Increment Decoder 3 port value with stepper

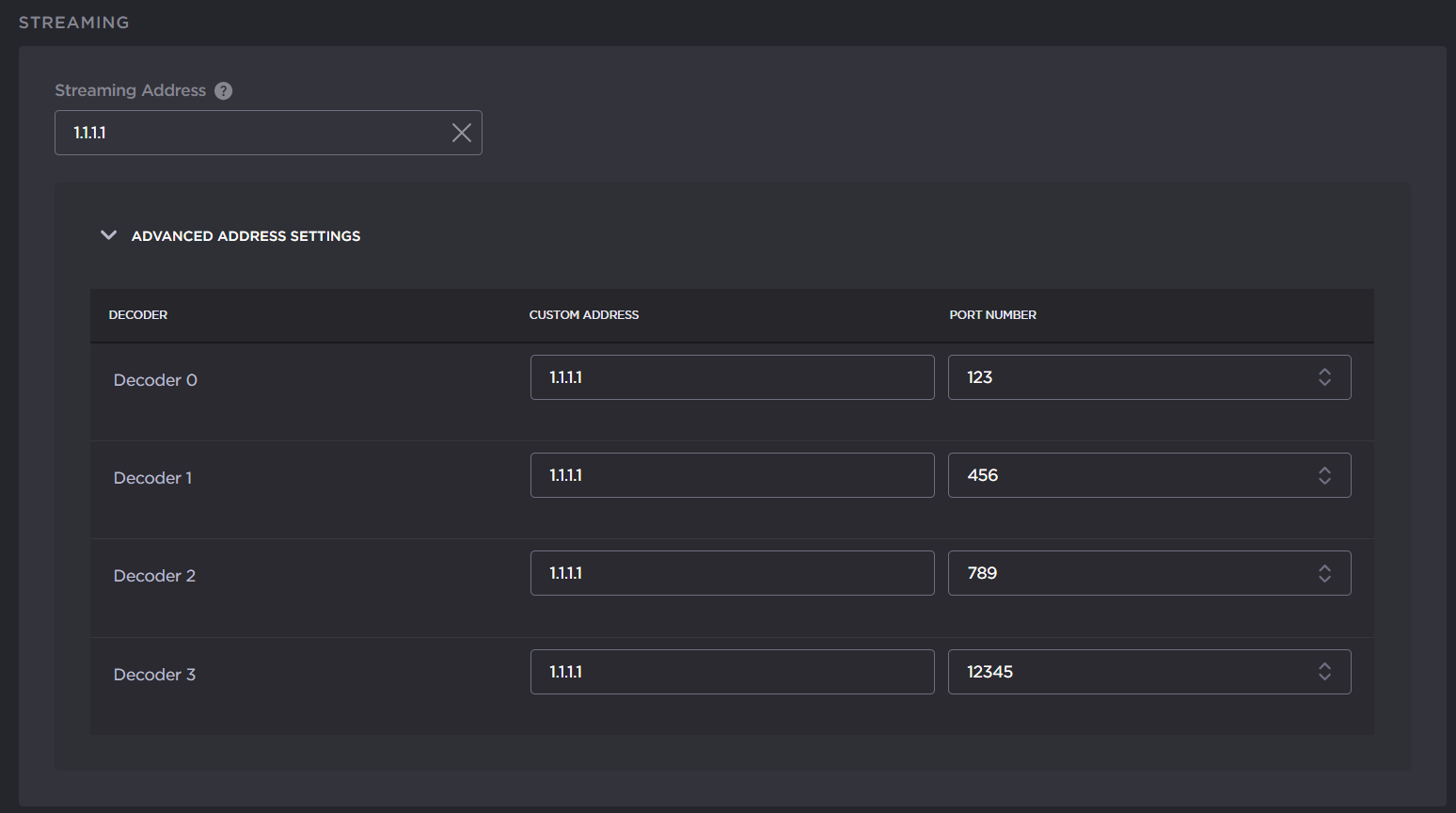tap(1324, 666)
